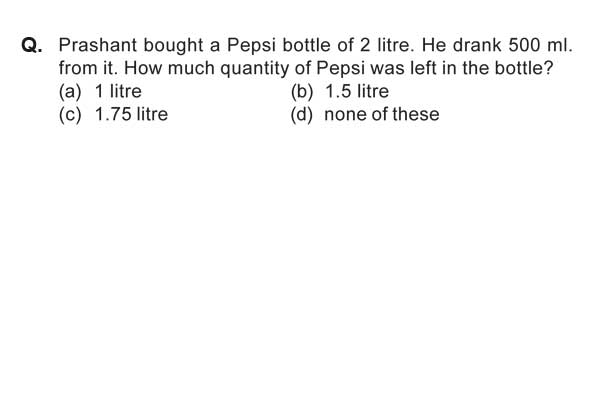
Task: Select answer option (a) 1 litre
Action: (x=100, y=92)
